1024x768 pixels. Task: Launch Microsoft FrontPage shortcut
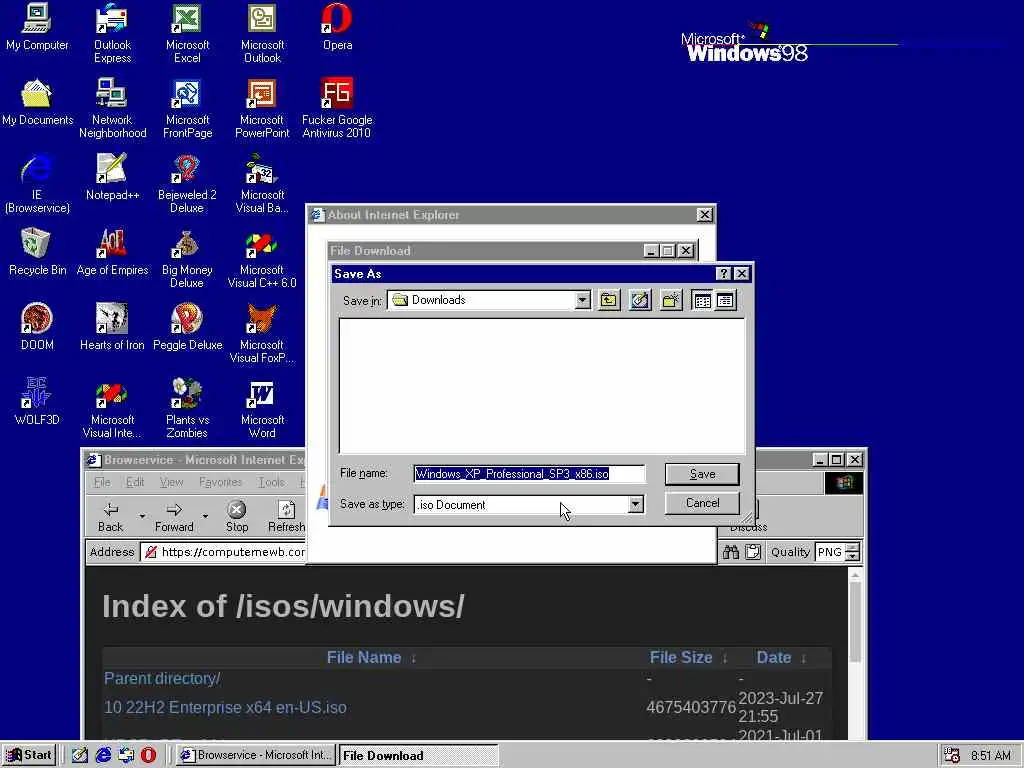pyautogui.click(x=187, y=108)
